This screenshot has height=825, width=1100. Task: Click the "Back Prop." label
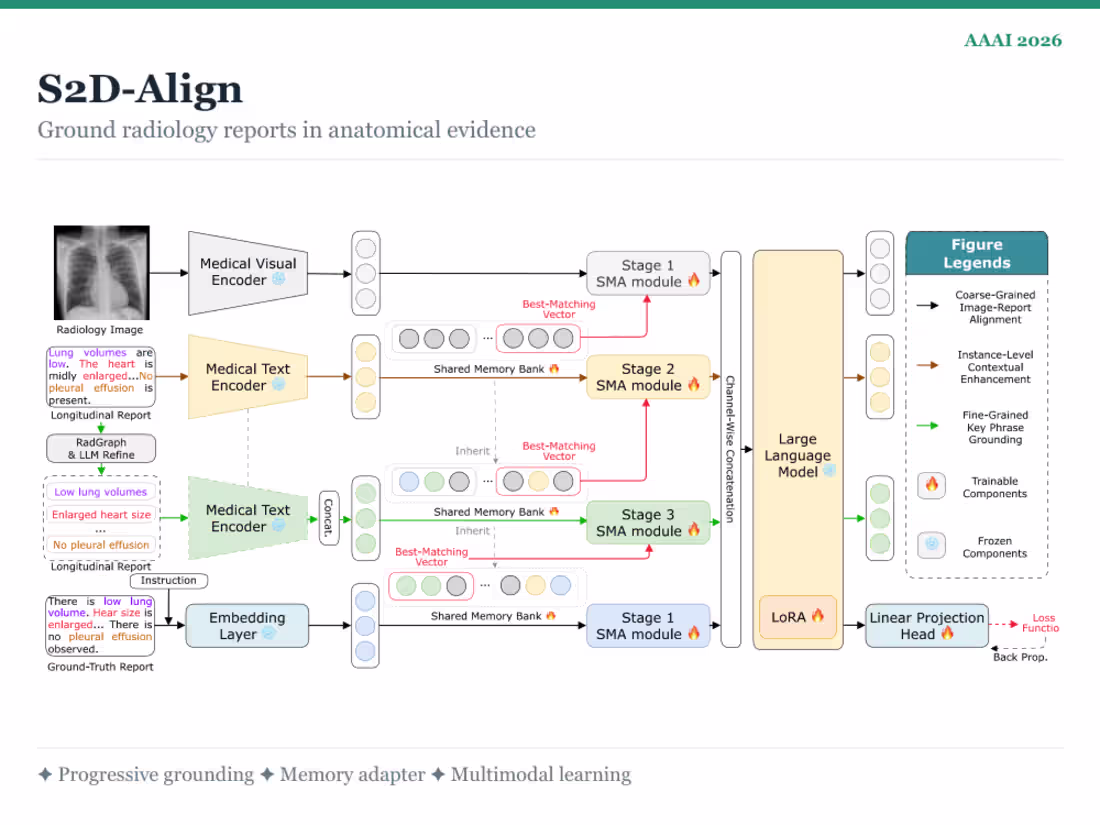click(1020, 657)
